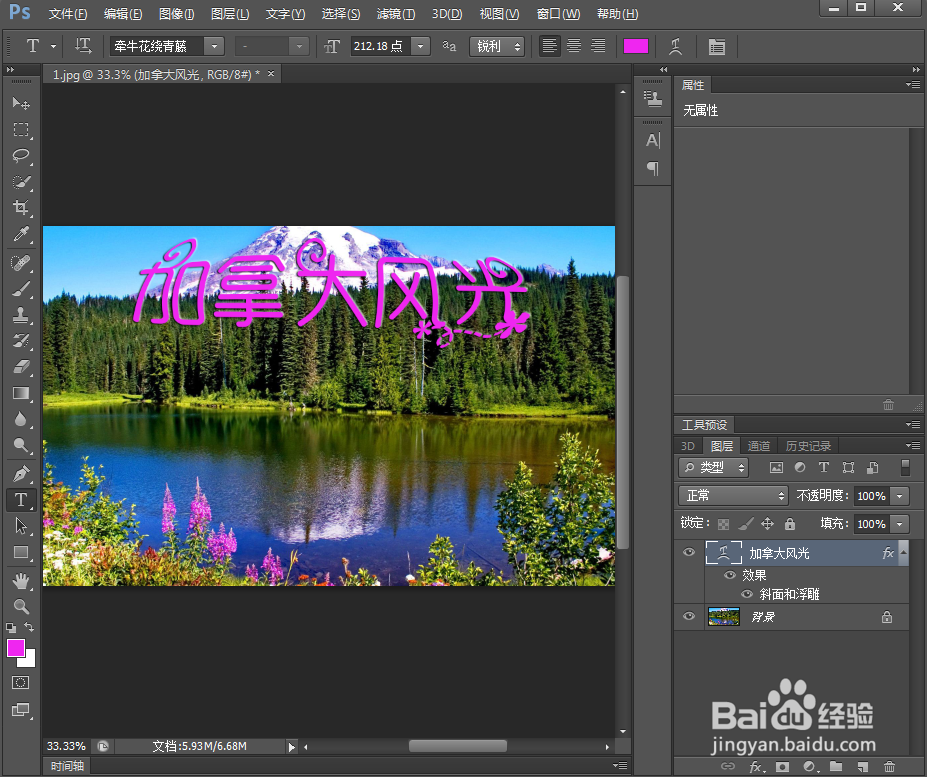Open the Paragraph panel icon
The width and height of the screenshot is (927, 777).
[x=653, y=169]
